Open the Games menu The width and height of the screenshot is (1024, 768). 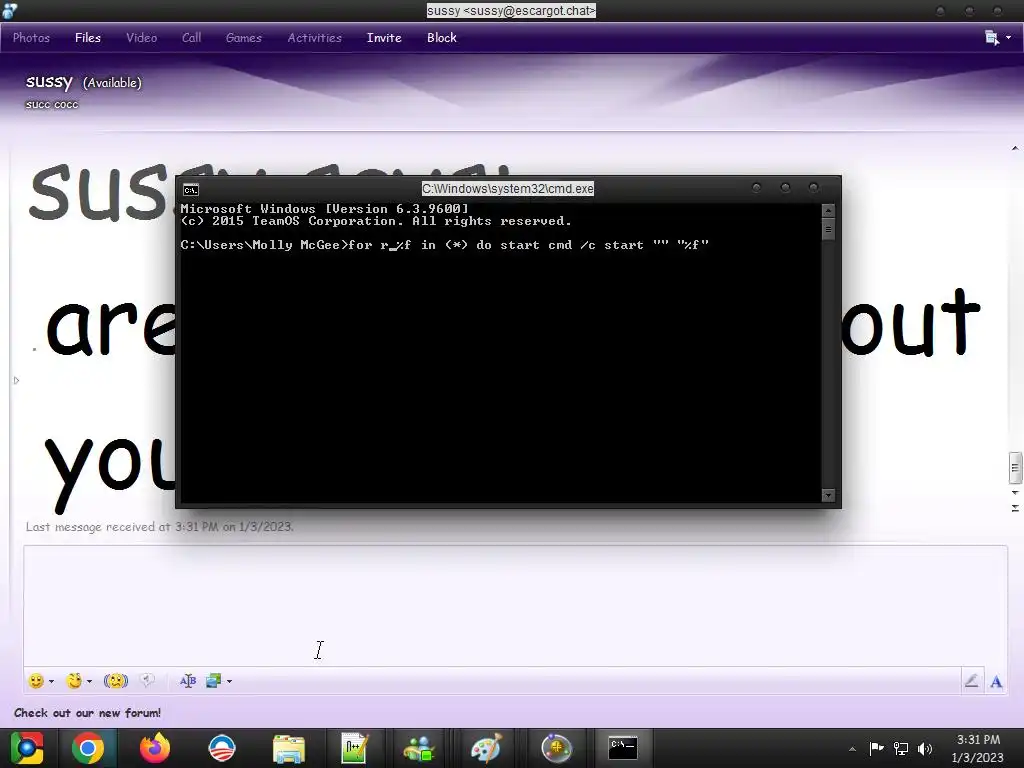[244, 38]
